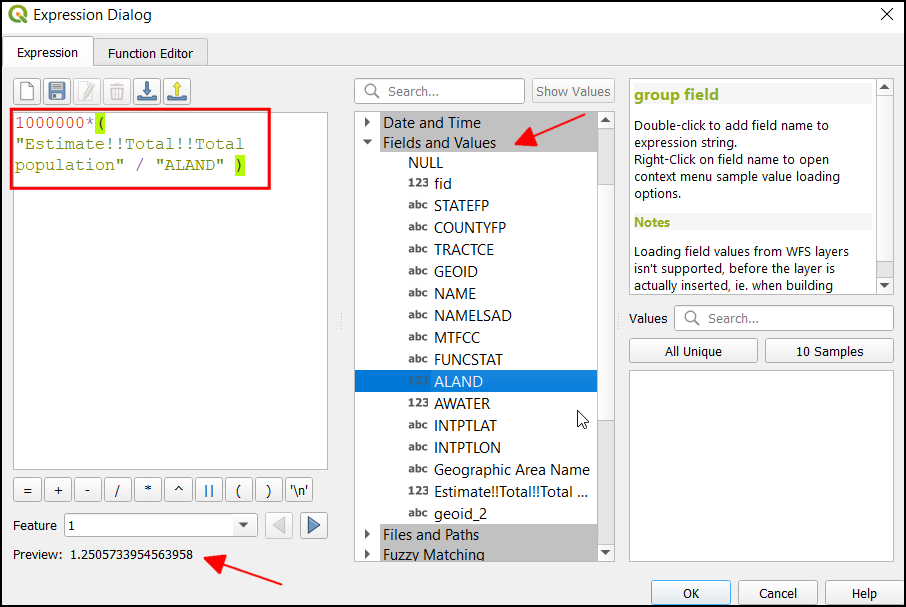The width and height of the screenshot is (906, 607).
Task: Insert the string concatenation || operator
Action: coord(208,490)
